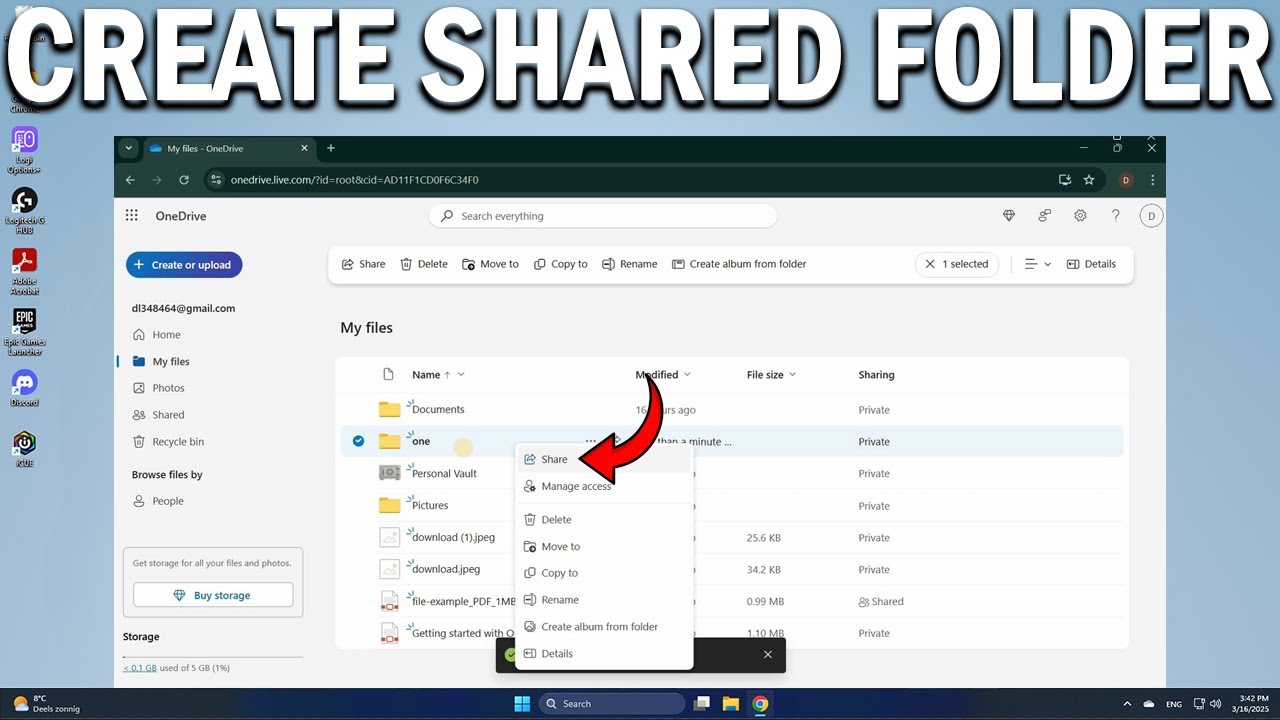
Task: Click Delete in the command bar
Action: click(x=424, y=264)
